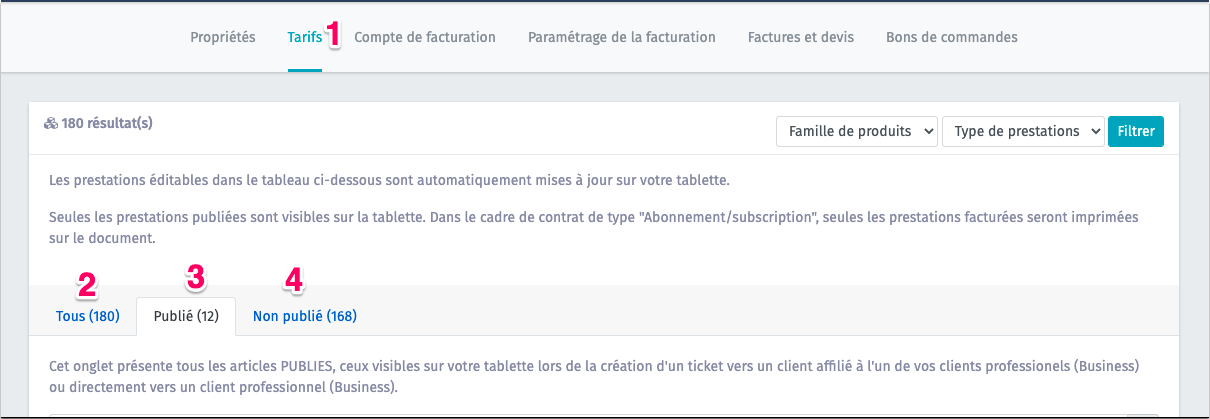
Task: Click the cubes icon beside the results count
Action: [51, 124]
